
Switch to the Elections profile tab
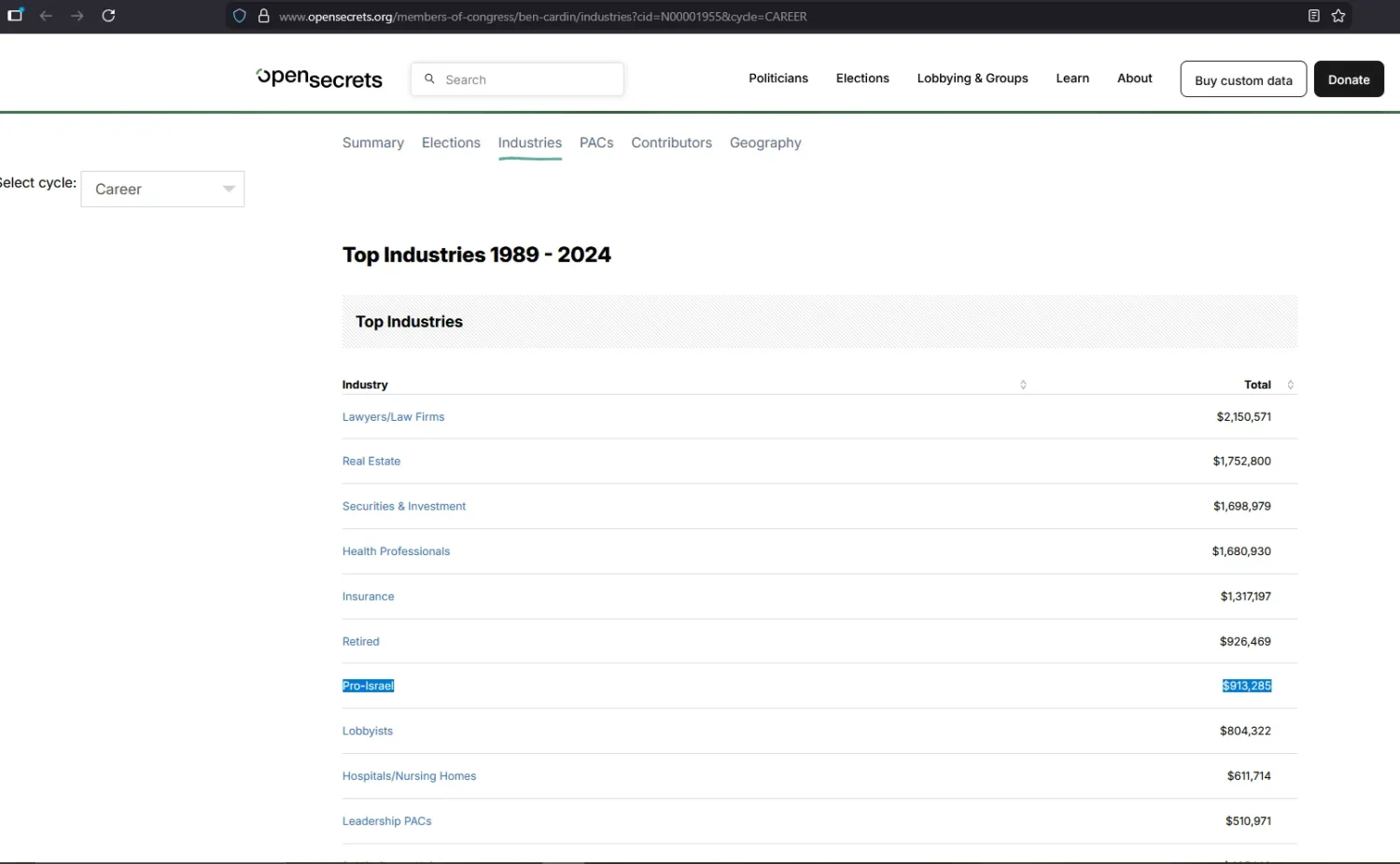click(x=451, y=143)
